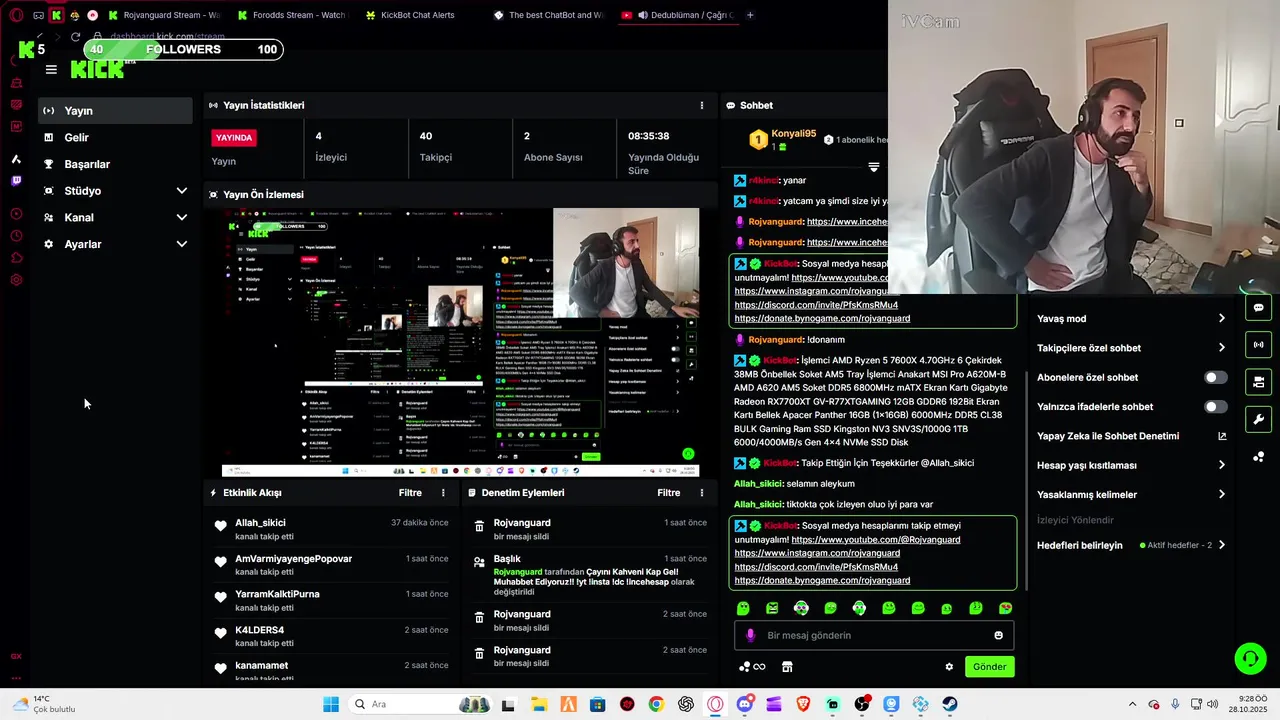Select Gelir in the sidebar
Viewport: 1280px width, 720px height.
click(x=115, y=137)
